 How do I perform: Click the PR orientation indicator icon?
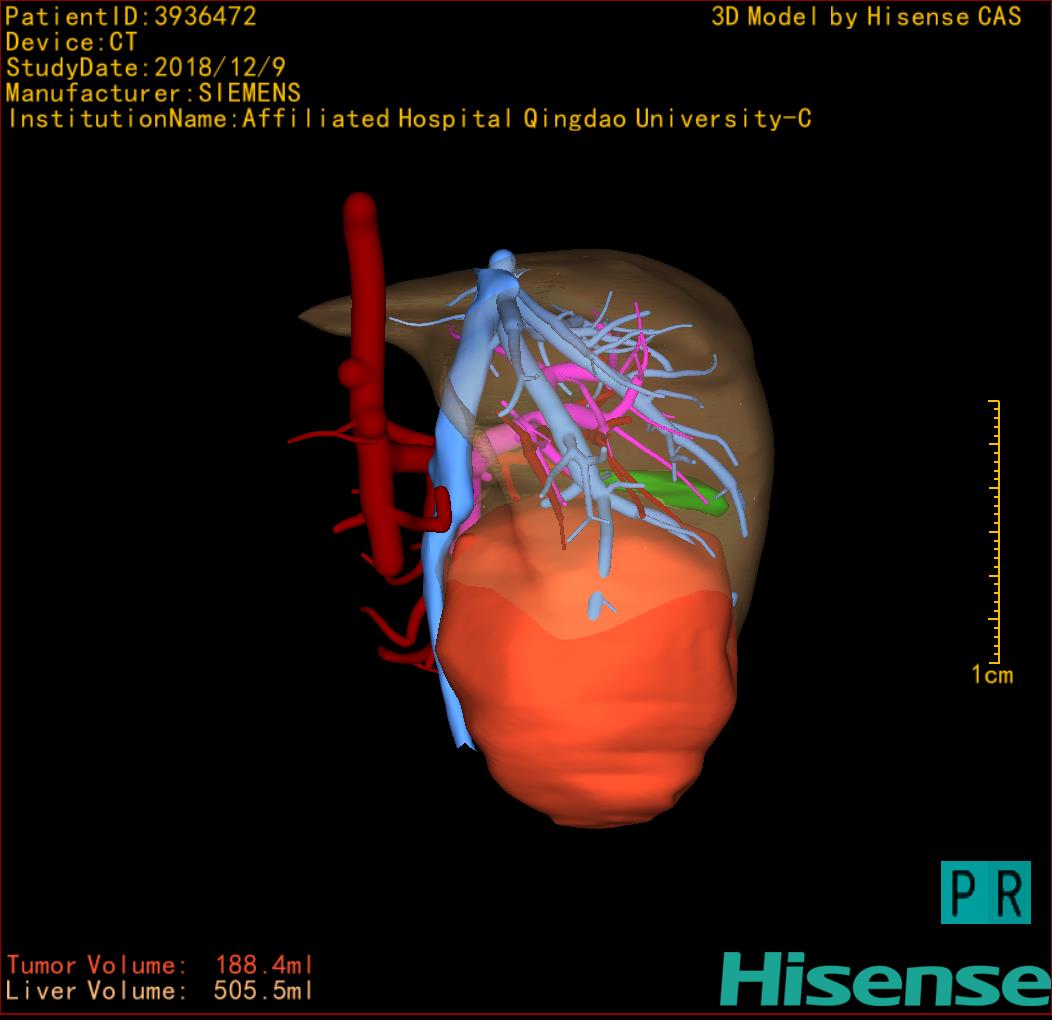985,892
